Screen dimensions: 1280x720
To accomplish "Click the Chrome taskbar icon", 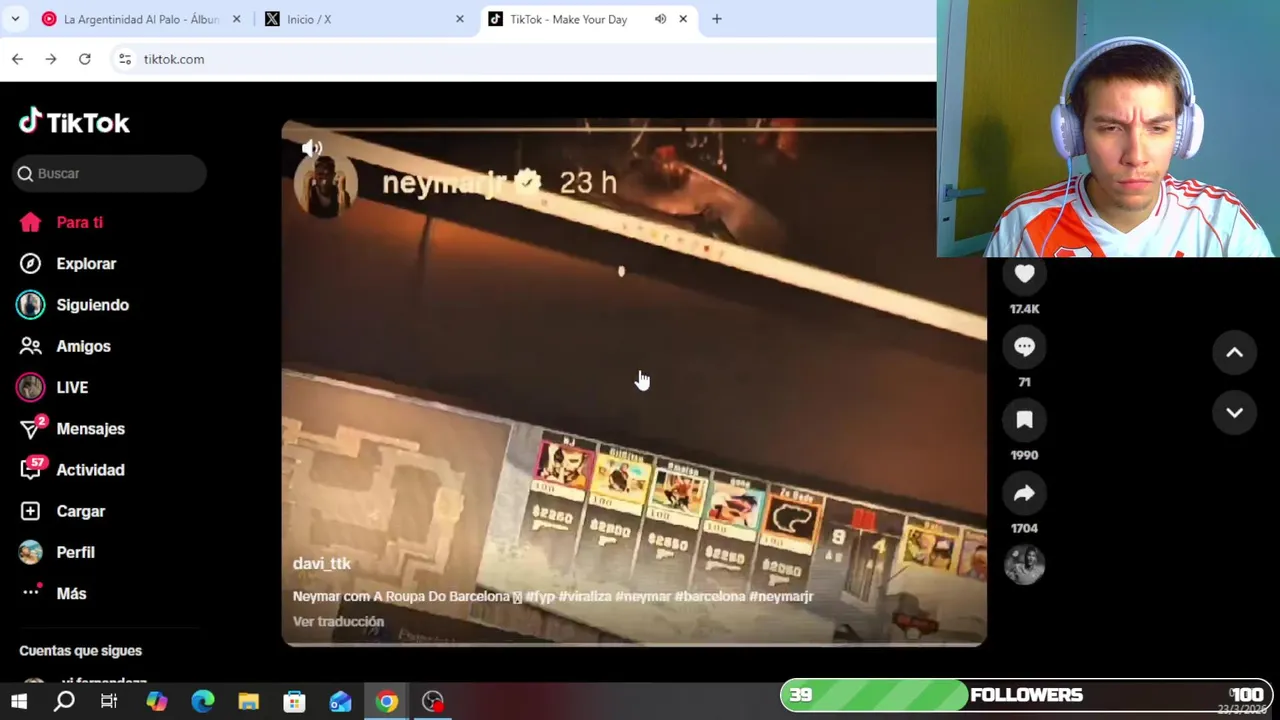I will (386, 702).
